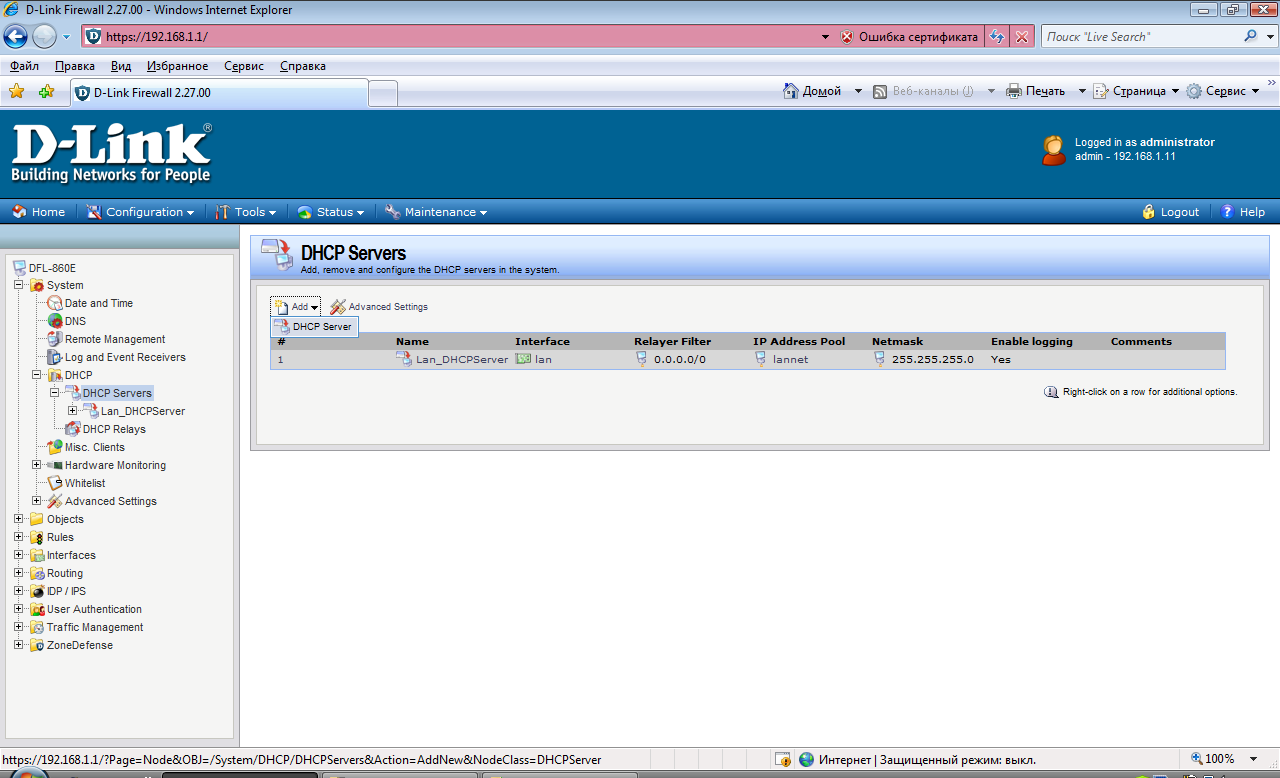Screen dimensions: 1280x778
Task: Expand the Advanced Settings tree node
Action: click(x=37, y=501)
